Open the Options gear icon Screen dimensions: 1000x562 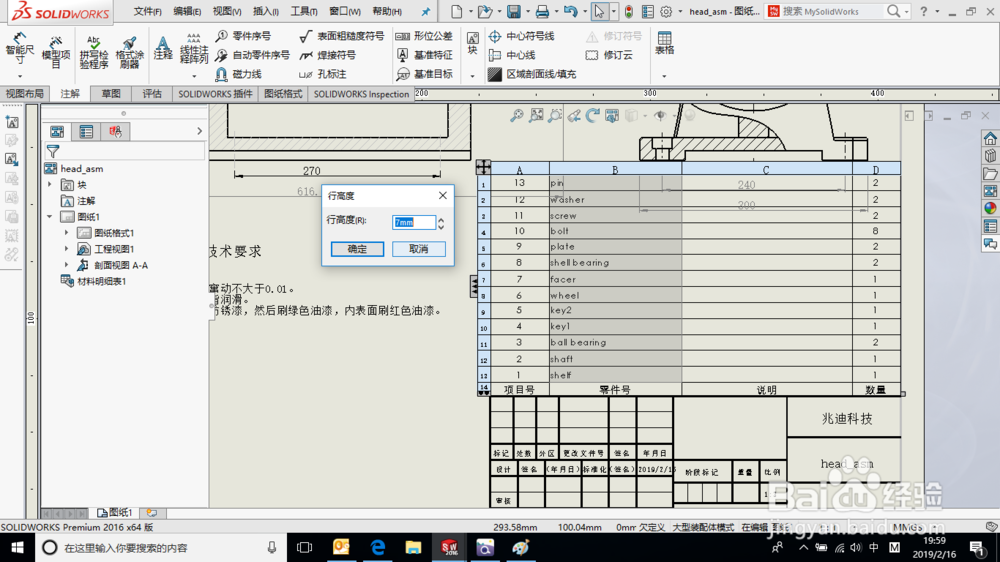click(x=666, y=11)
